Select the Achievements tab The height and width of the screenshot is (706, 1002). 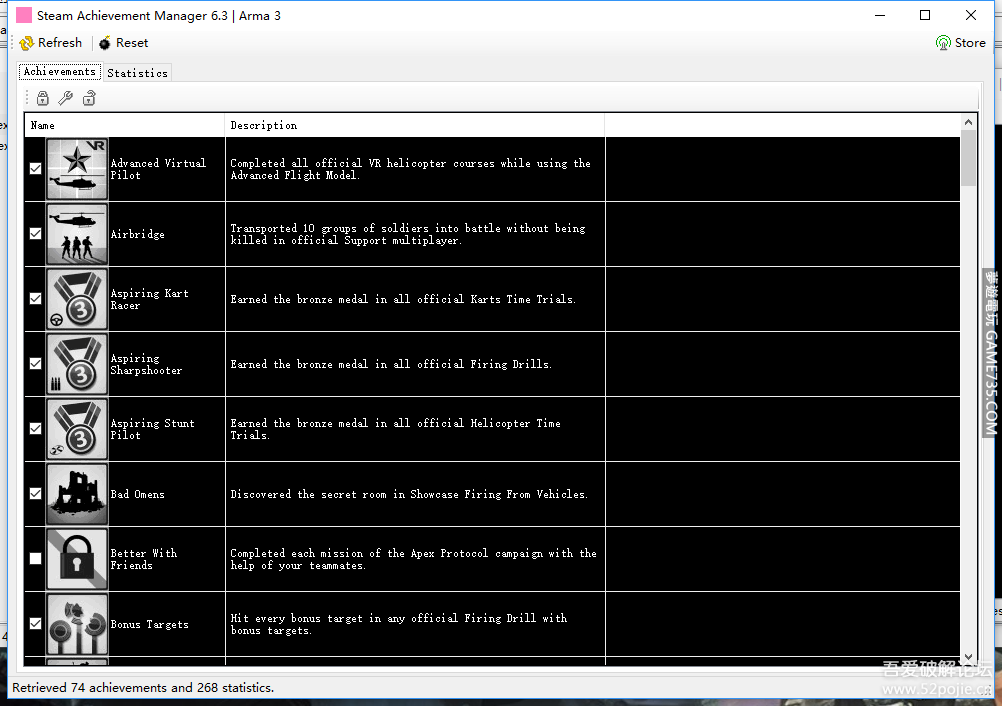60,72
